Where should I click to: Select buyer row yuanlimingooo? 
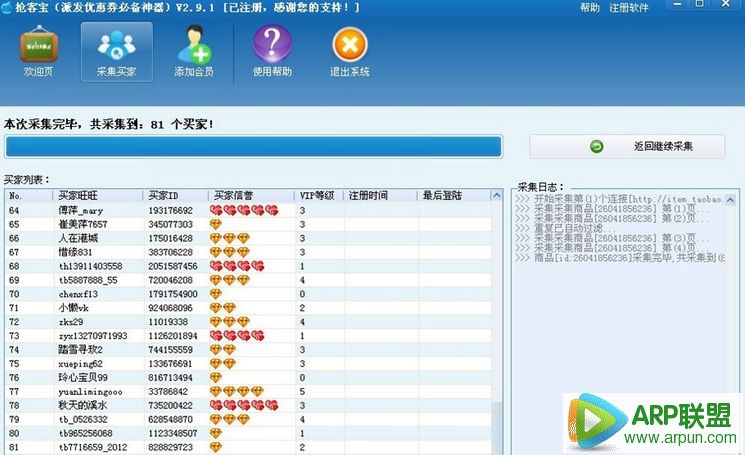pos(248,391)
